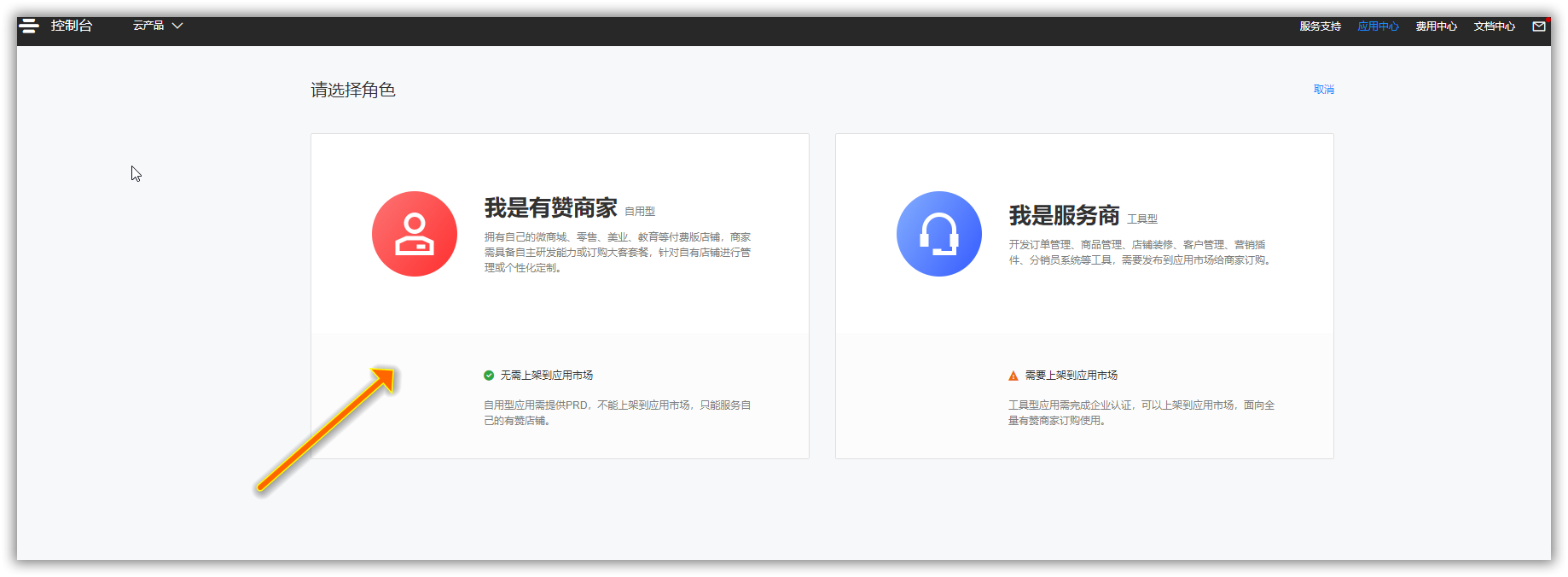
Task: Open the hamburger menu icon beside 控制台
Action: click(29, 26)
